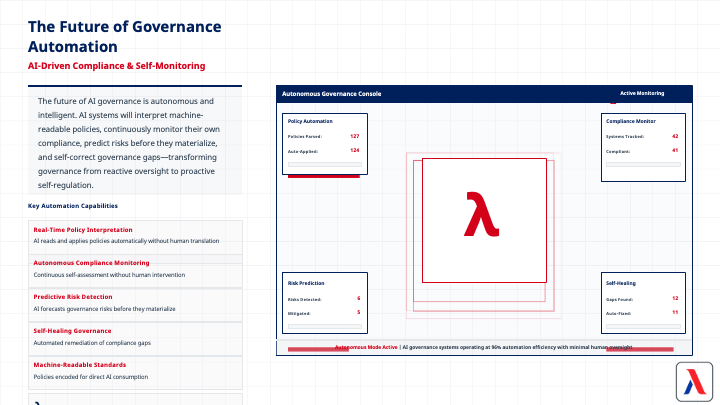Click the company logo in bottom-right corner
This screenshot has width=720, height=405.
point(691,381)
